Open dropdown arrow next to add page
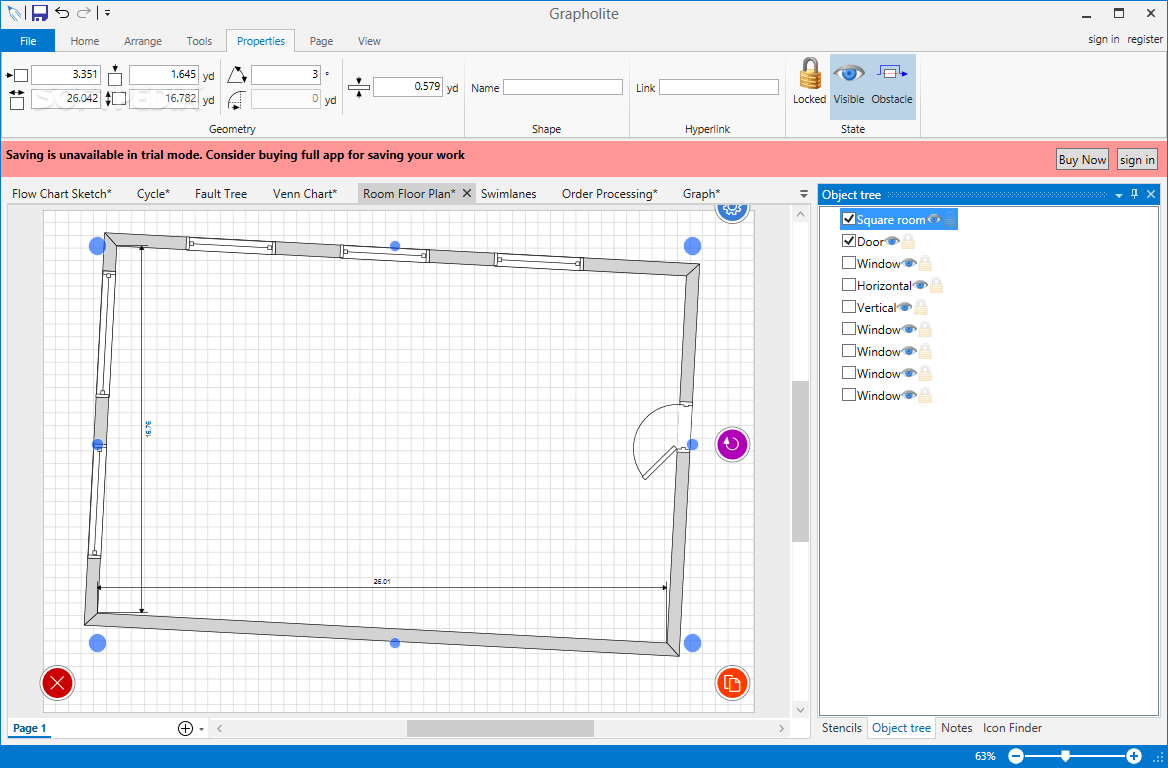Viewport: 1168px width, 768px height. click(x=201, y=729)
